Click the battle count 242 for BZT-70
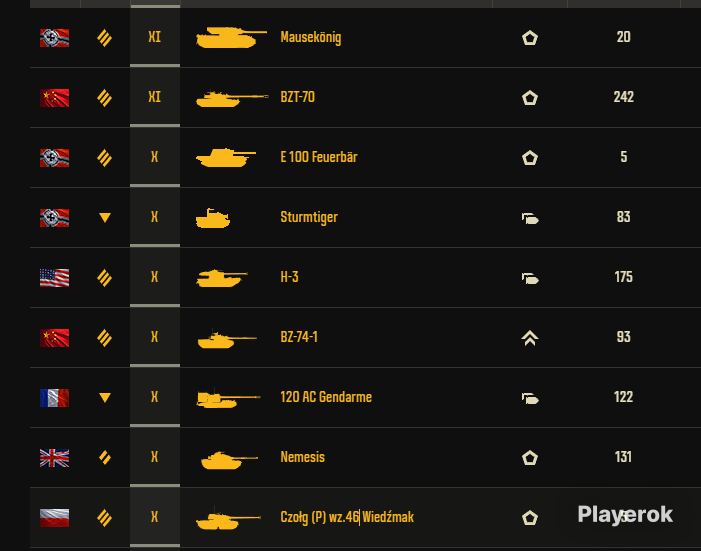Screen dimensions: 701x551 (624, 97)
